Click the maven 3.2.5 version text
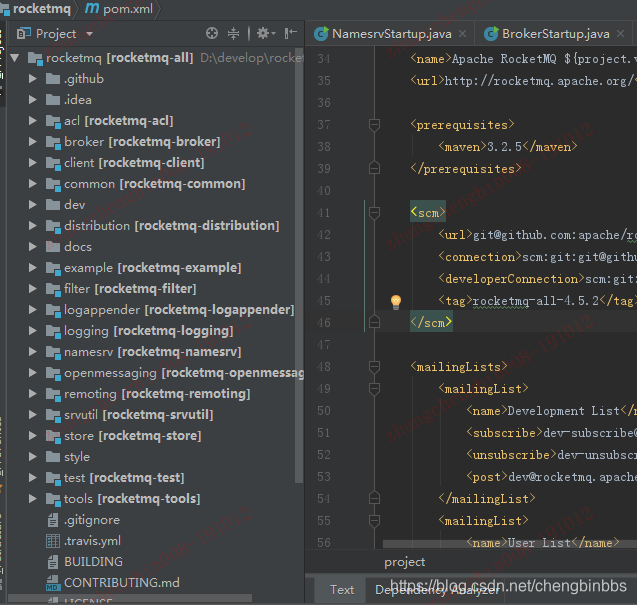 click(504, 147)
